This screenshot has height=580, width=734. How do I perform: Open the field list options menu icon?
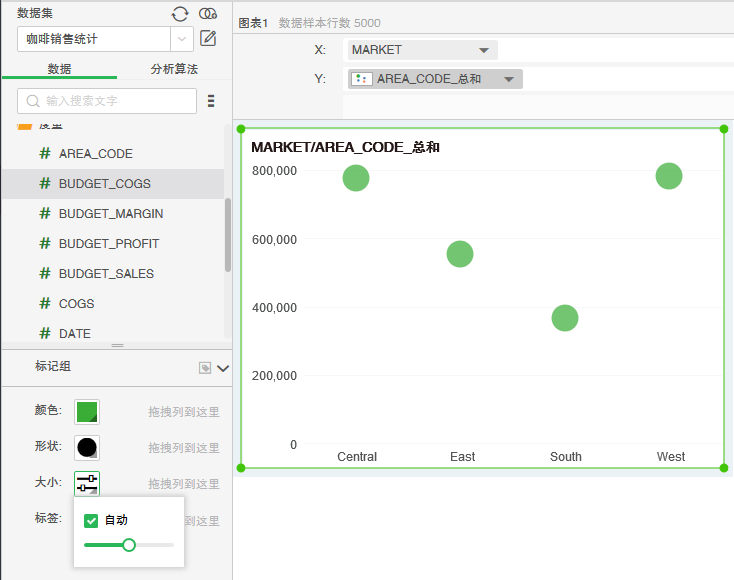[x=211, y=101]
